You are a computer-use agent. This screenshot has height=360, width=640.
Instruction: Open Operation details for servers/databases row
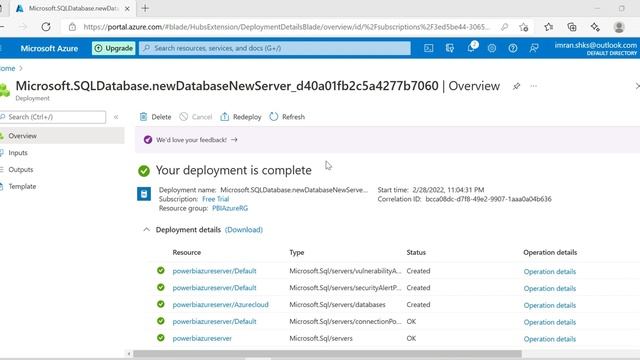pyautogui.click(x=550, y=305)
